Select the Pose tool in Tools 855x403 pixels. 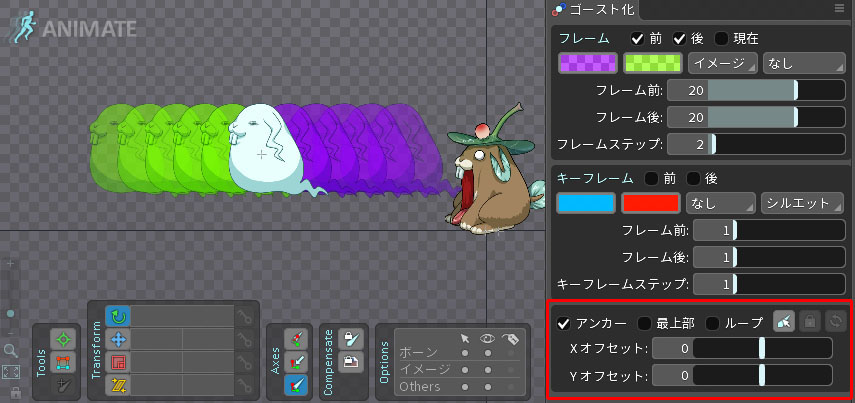coord(63,339)
